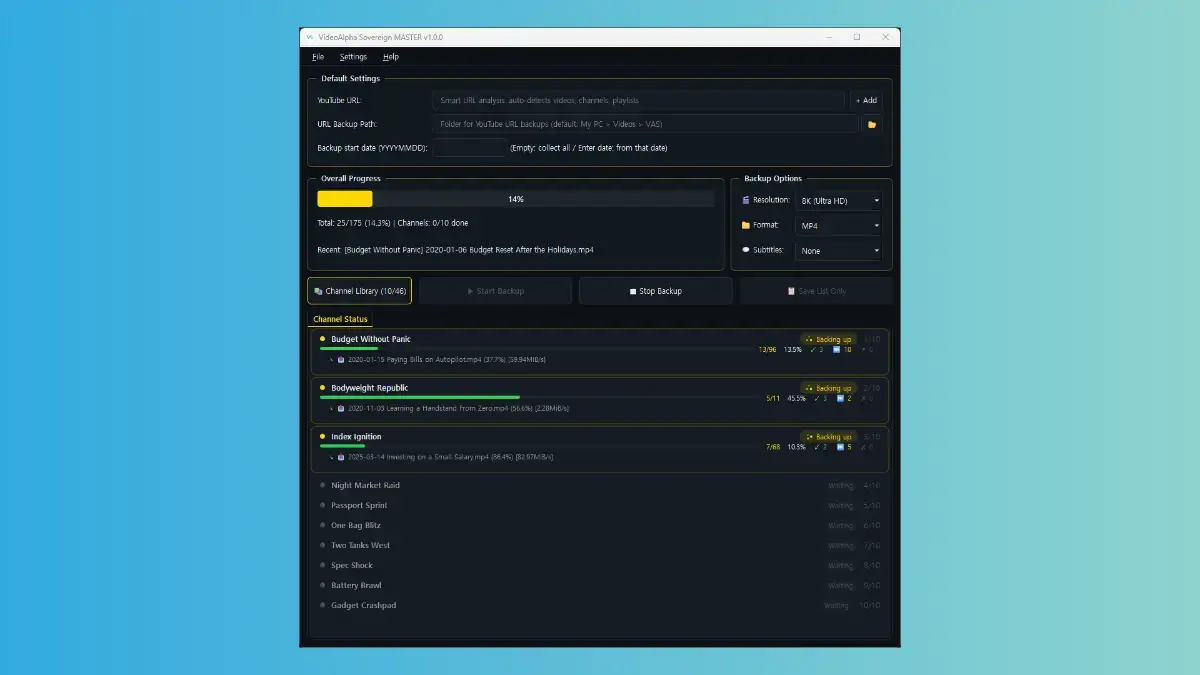Click the One Bag Blitz channel row
Image resolution: width=1200 pixels, height=675 pixels.
tap(600, 525)
